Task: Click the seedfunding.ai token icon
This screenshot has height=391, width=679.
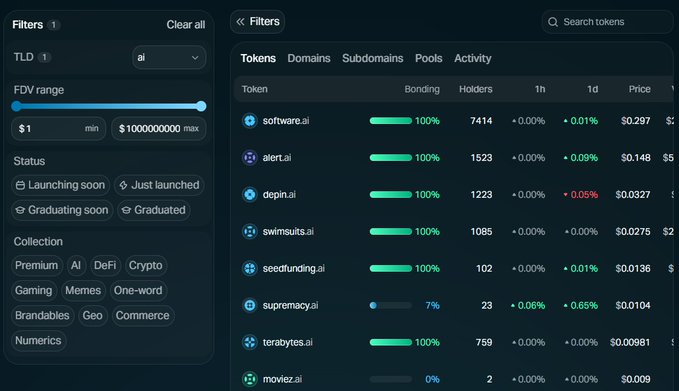Action: click(x=249, y=268)
